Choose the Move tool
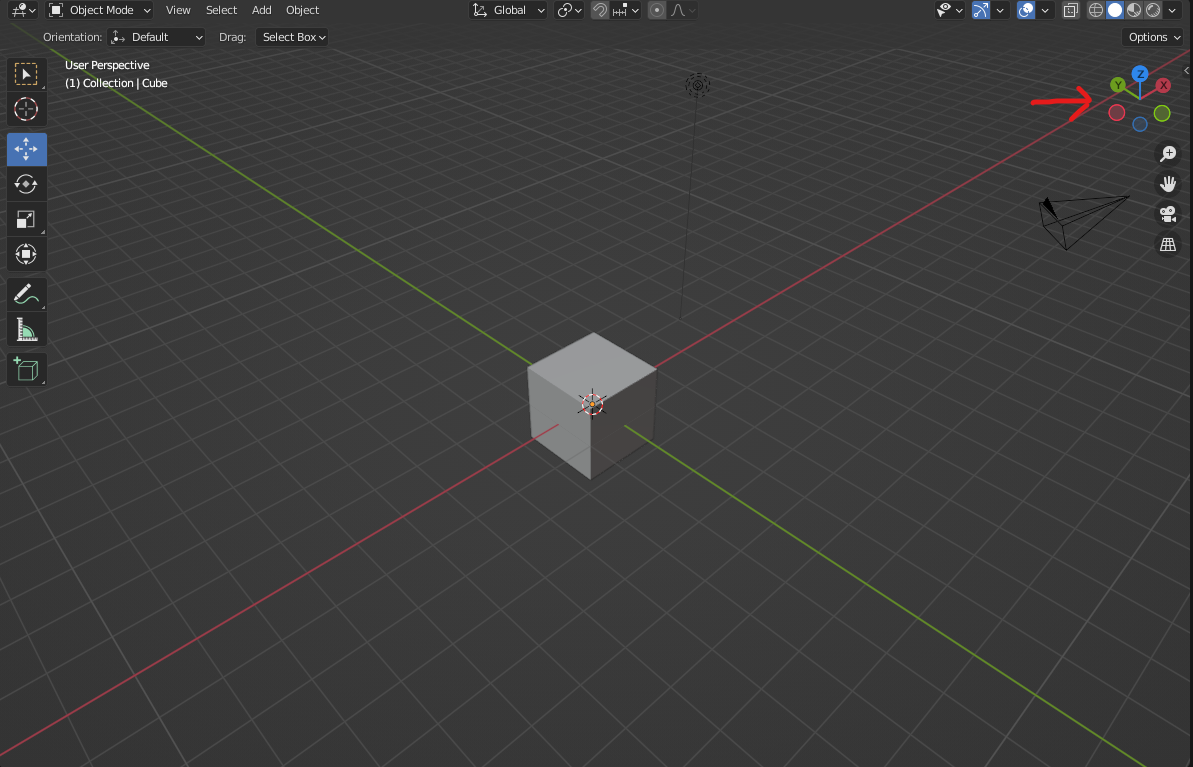Image resolution: width=1193 pixels, height=767 pixels. [x=27, y=149]
